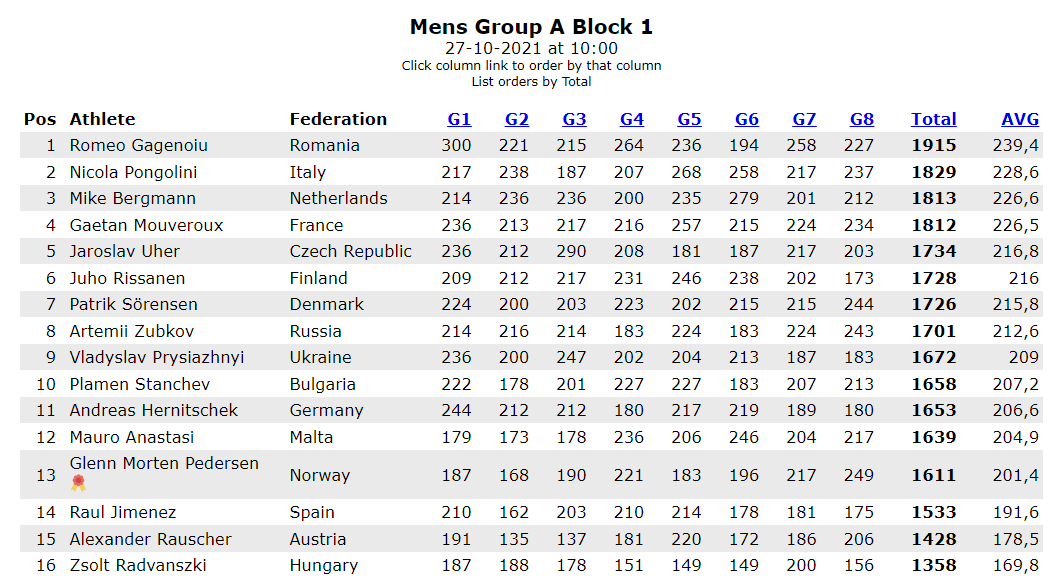Click the medal icon under Glenn Morten Pedersen

click(79, 483)
